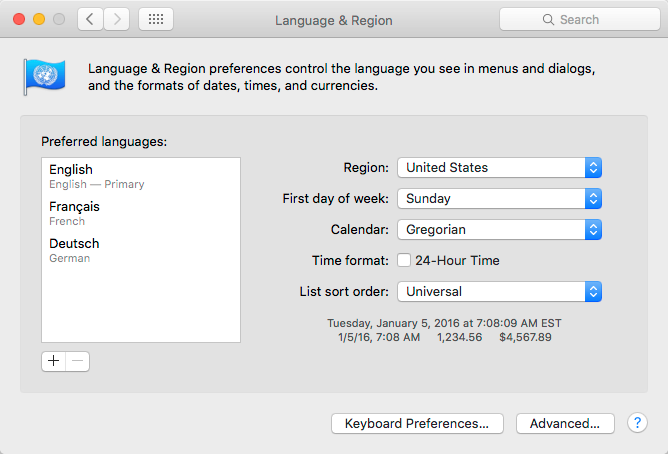Click the help question mark button
This screenshot has height=454, width=668.
point(637,423)
